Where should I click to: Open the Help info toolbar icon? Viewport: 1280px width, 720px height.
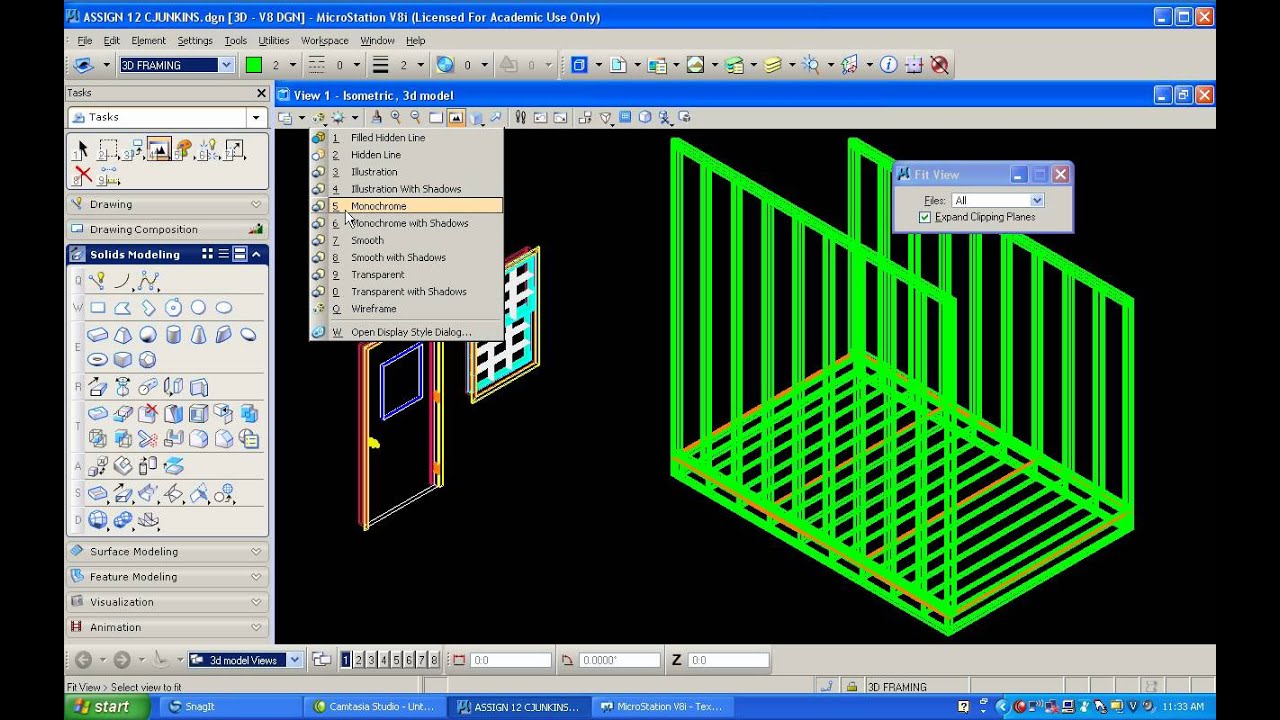[x=888, y=65]
